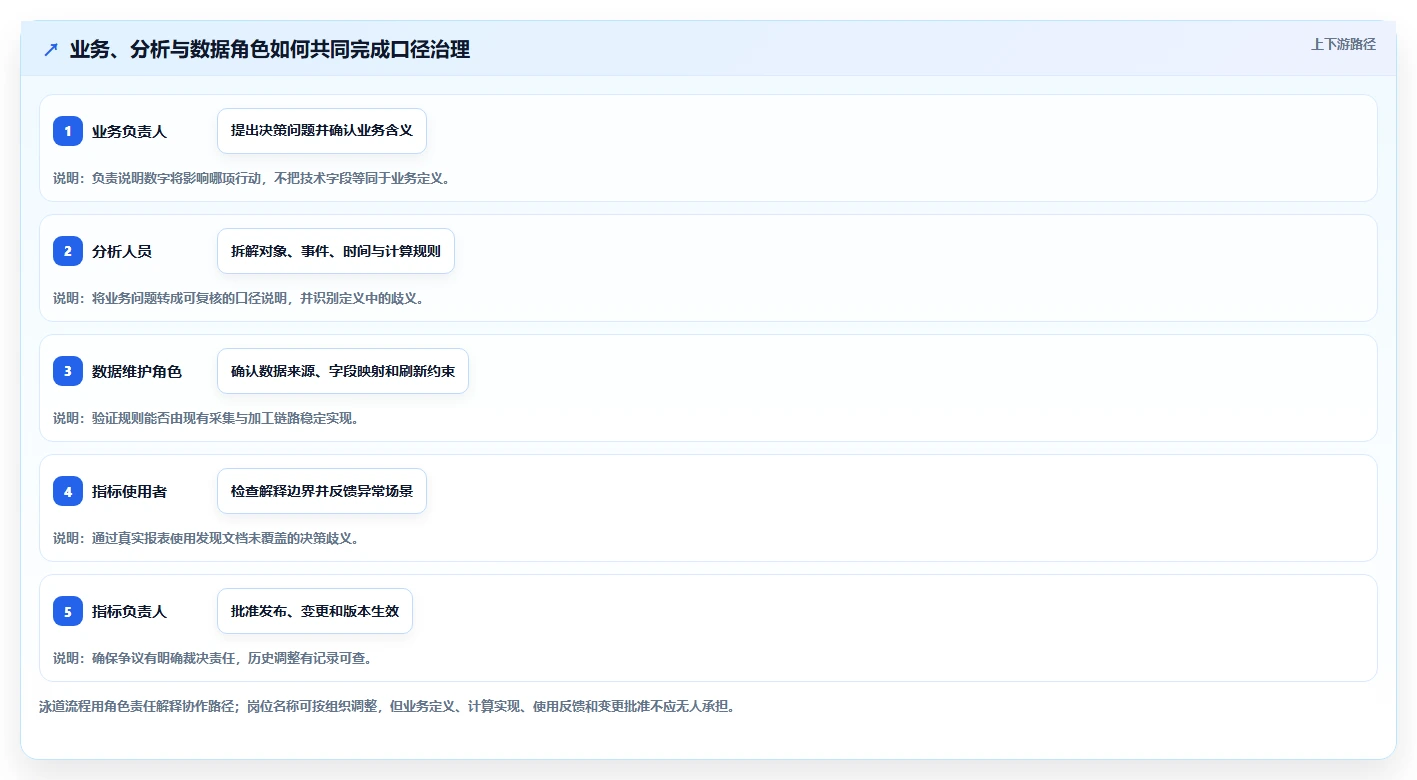Viewport: 1417px width, 780px height.
Task: Click the 指标使用者 role label
Action: [129, 491]
